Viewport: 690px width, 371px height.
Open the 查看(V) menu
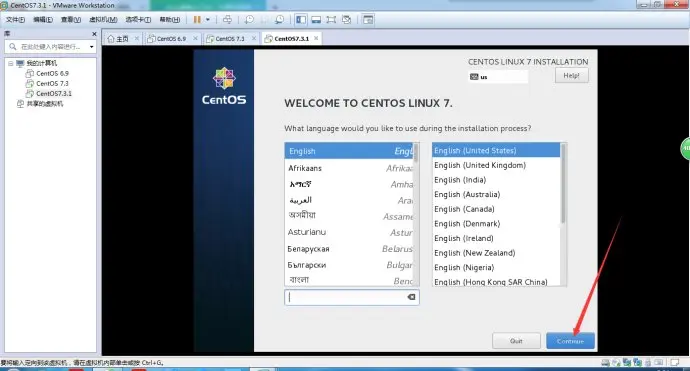(71, 19)
